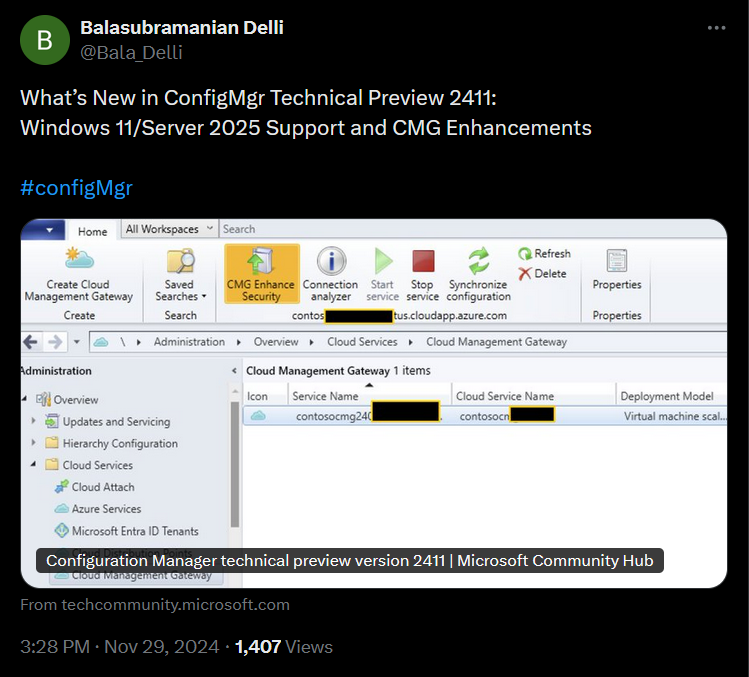Viewport: 749px width, 677px height.
Task: Open dropdown arrow after Overview breadcrumb
Action: click(x=311, y=343)
